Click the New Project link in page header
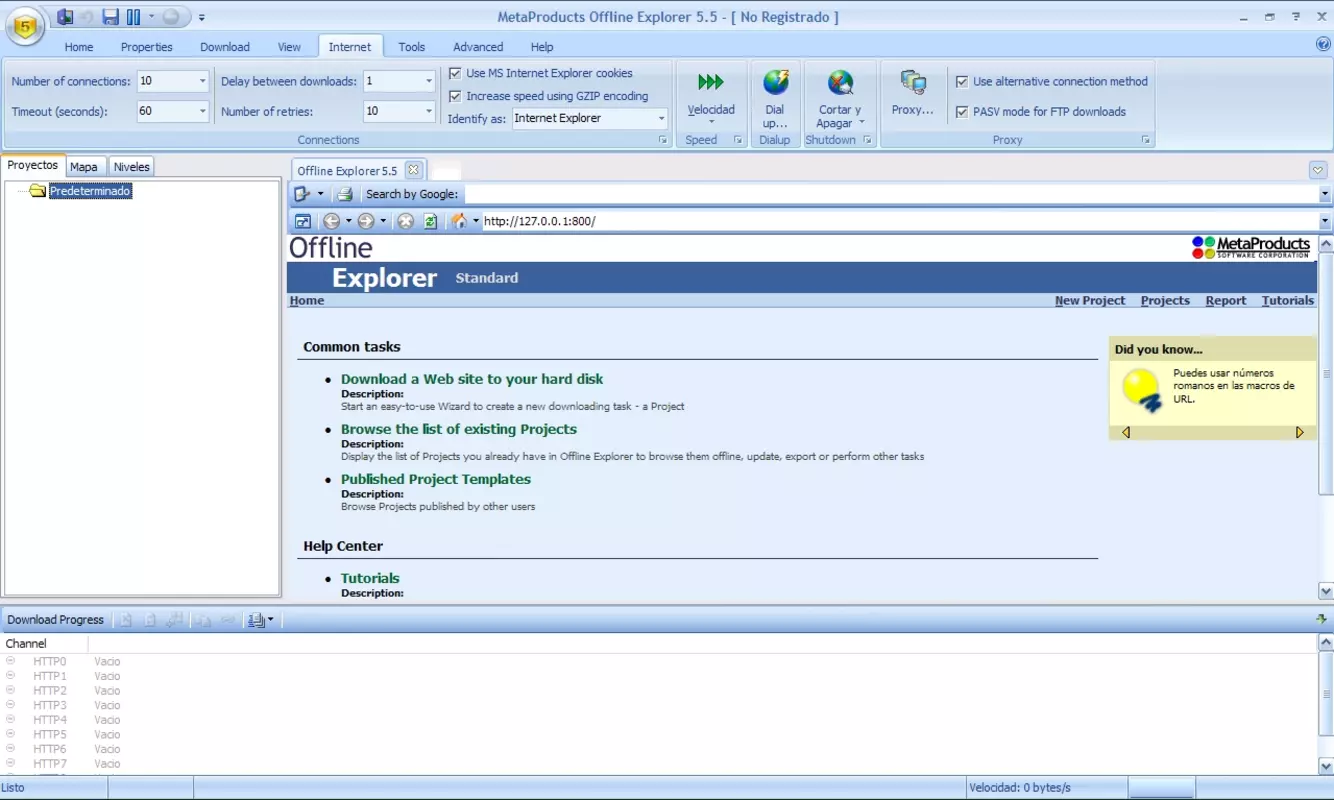 tap(1090, 300)
